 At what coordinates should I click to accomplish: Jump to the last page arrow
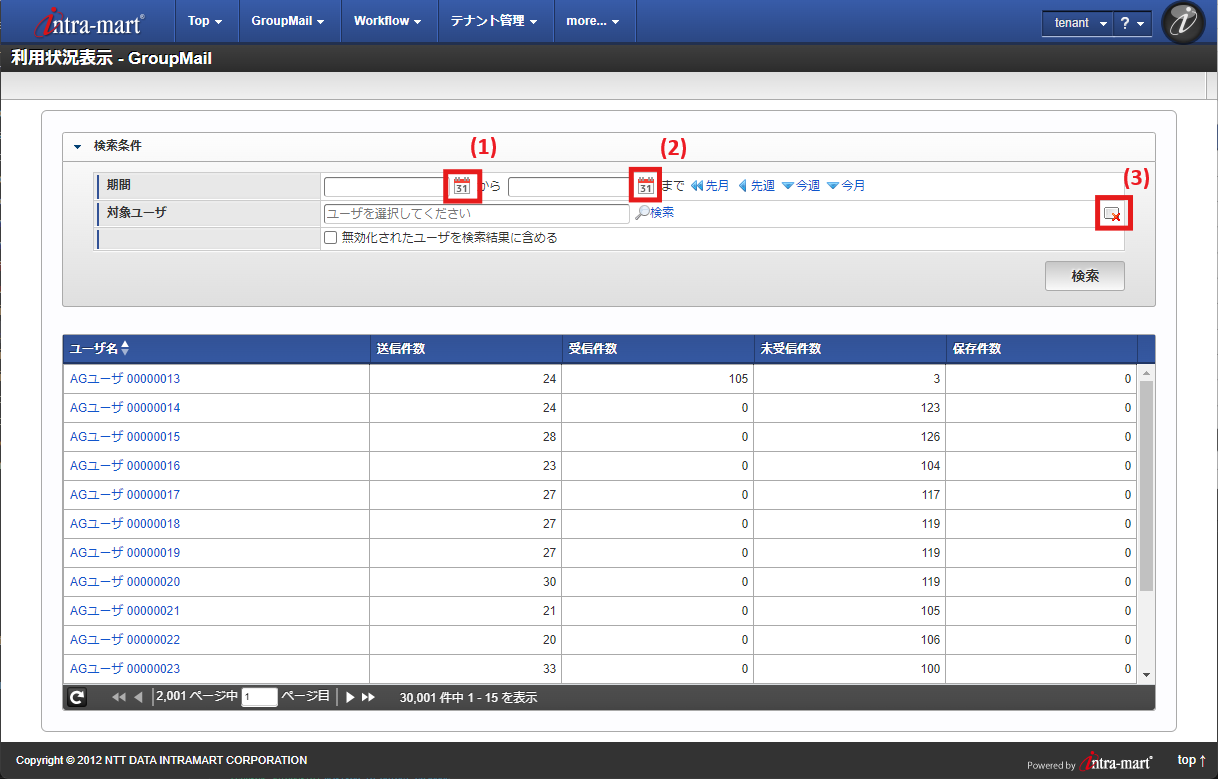(368, 697)
